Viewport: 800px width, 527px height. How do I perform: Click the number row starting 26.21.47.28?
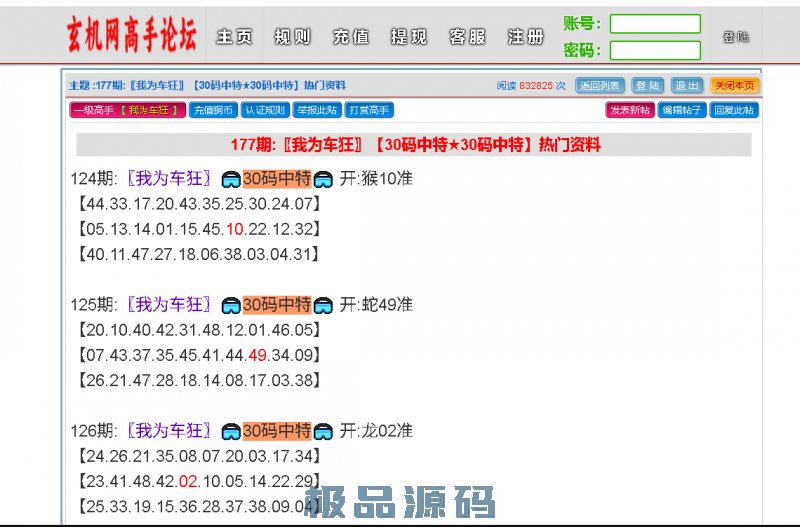(x=199, y=380)
